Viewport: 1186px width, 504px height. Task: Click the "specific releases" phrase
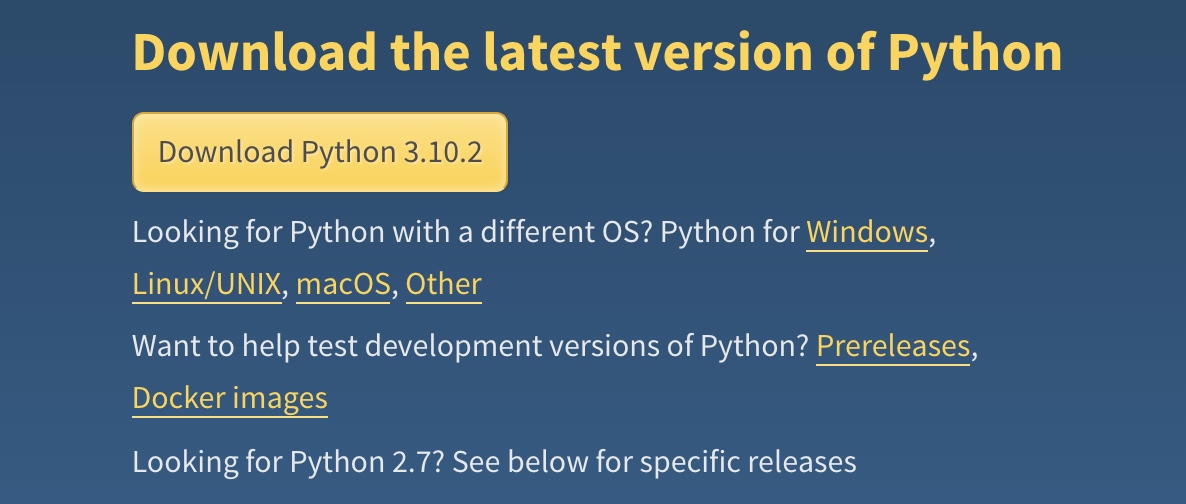748,462
